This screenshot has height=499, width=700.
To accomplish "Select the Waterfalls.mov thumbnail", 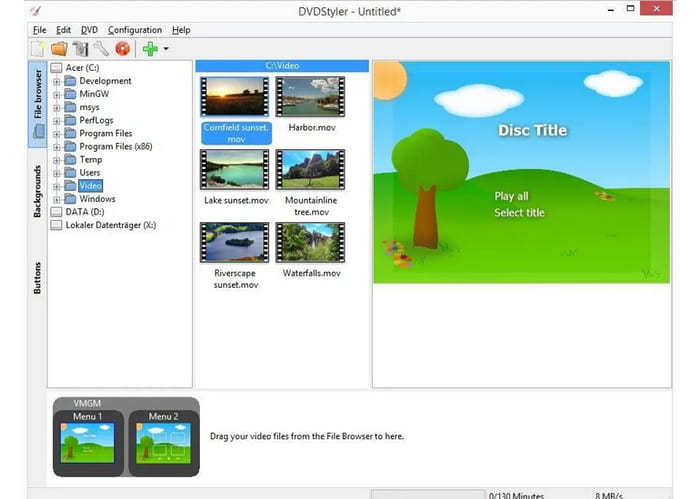I will coord(310,242).
